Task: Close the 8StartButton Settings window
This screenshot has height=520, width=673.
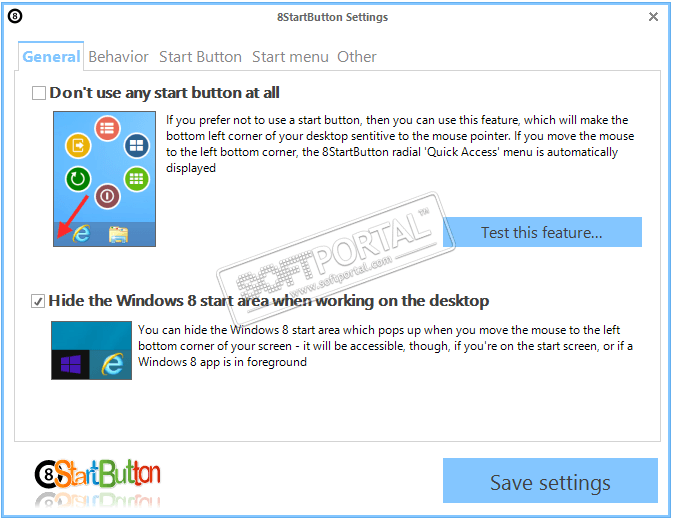Action: coord(653,17)
